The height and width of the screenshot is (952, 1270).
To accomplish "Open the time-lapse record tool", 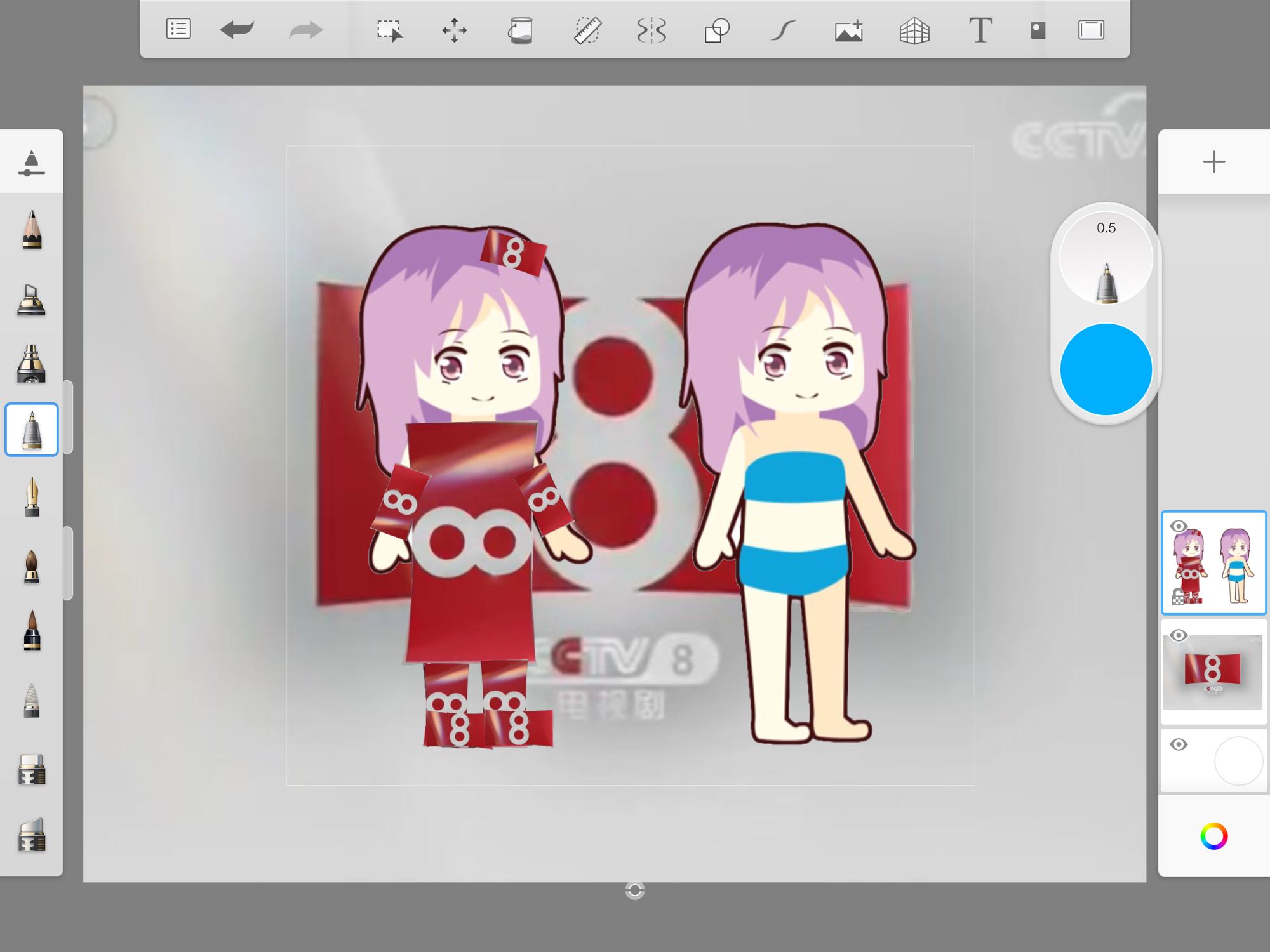I will click(1038, 30).
